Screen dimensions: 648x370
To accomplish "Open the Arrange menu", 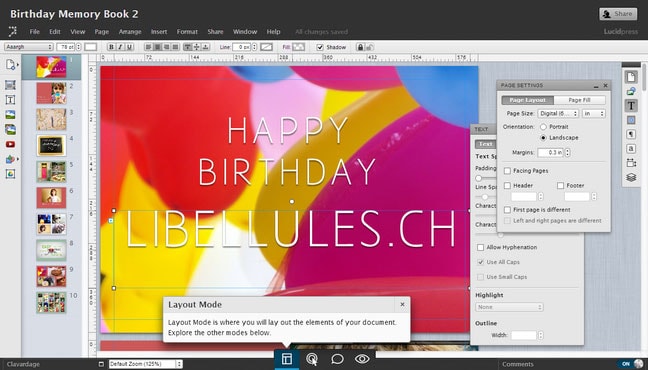I will coord(130,31).
